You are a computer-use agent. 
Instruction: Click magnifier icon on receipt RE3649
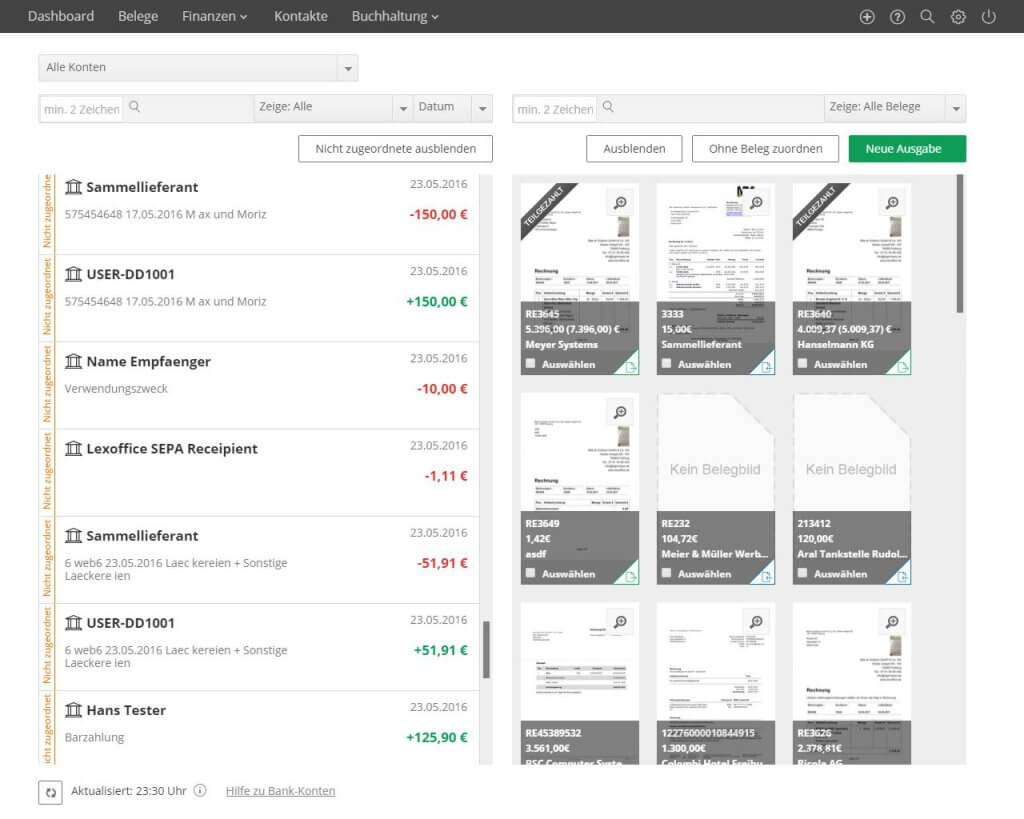[x=620, y=413]
